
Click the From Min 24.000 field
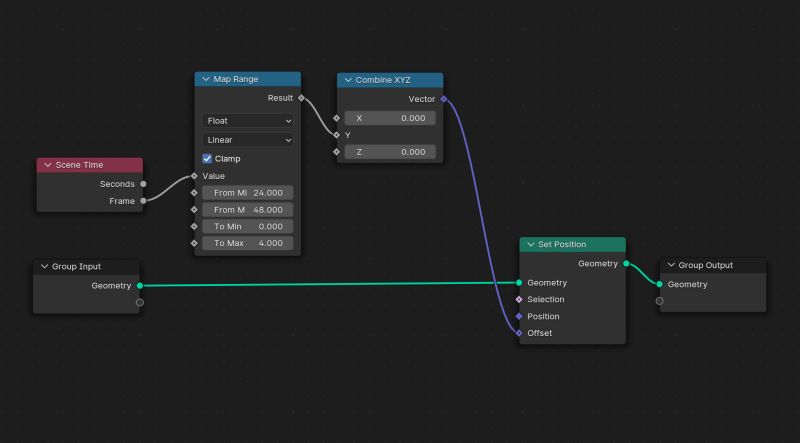(x=247, y=193)
